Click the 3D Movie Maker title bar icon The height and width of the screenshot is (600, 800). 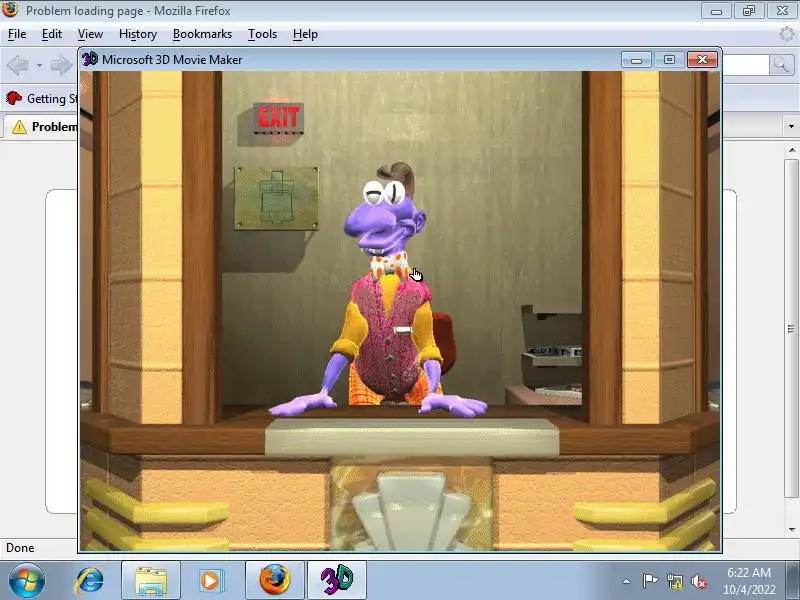pos(90,59)
